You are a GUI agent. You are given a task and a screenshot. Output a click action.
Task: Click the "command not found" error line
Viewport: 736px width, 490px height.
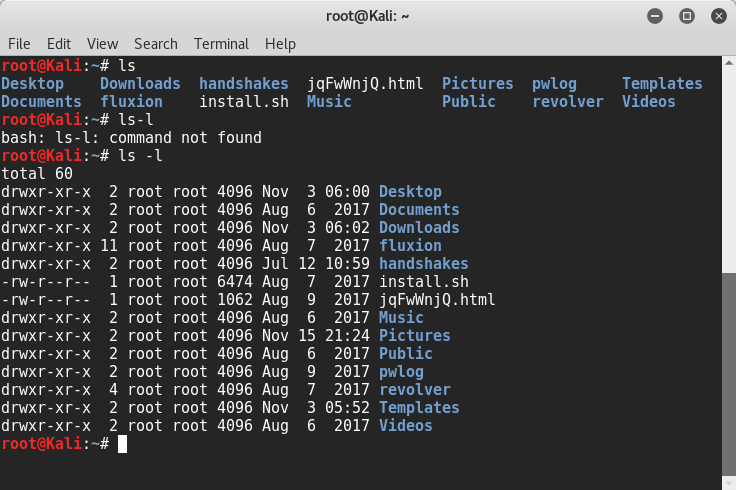(x=131, y=138)
